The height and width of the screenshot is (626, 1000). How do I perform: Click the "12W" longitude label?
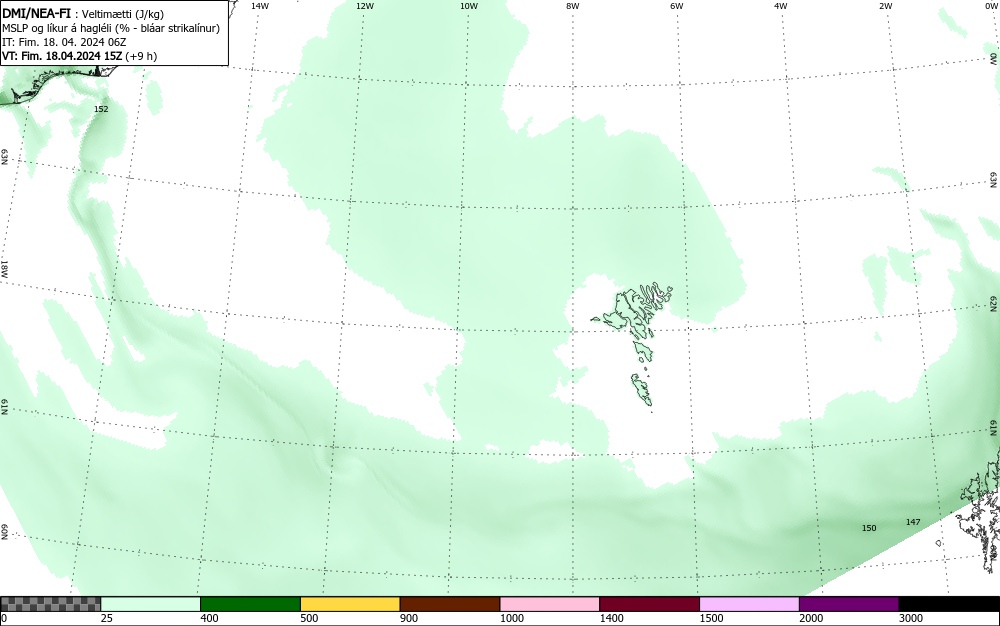pos(364,6)
